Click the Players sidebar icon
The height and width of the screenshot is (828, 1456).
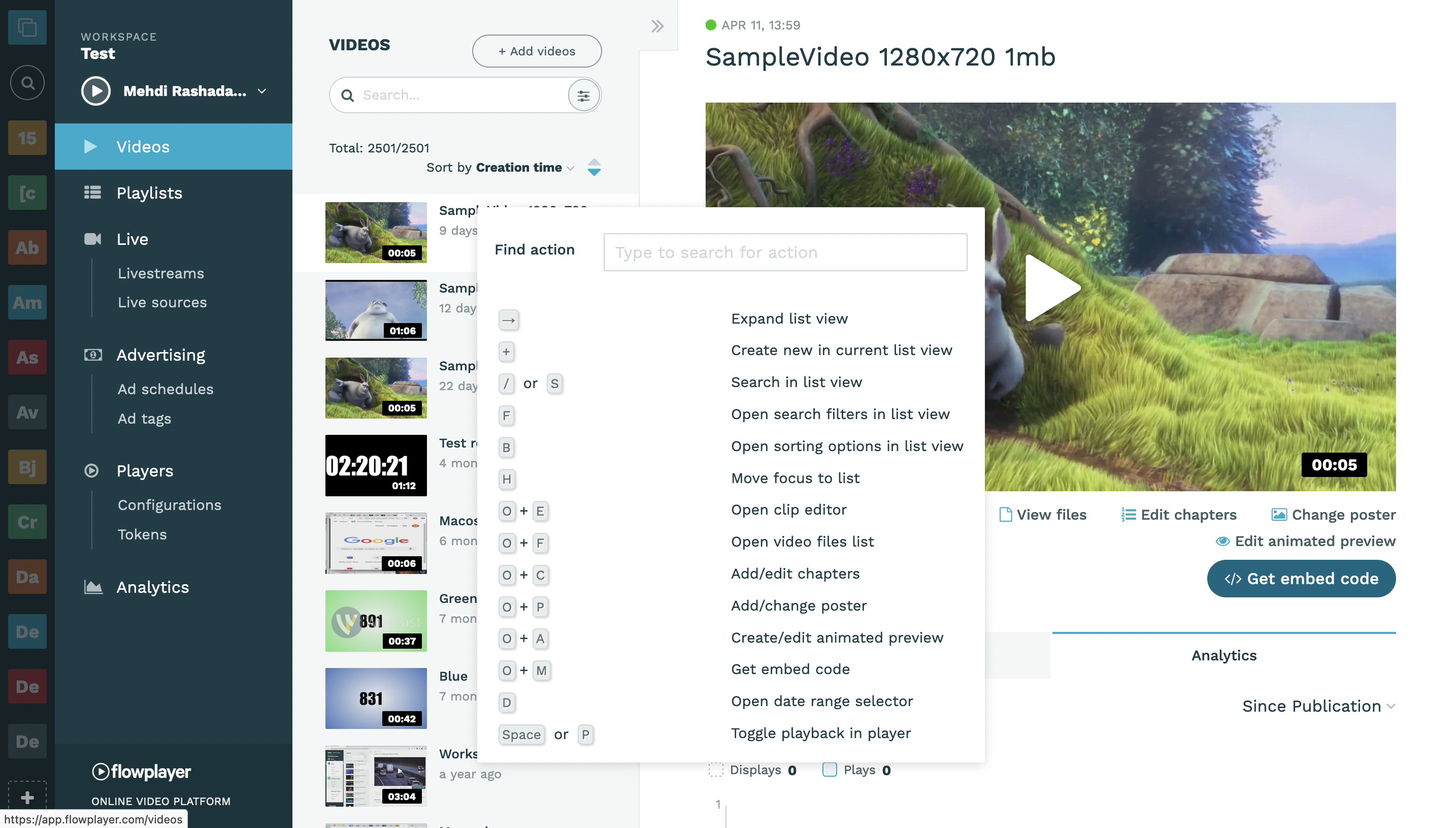coord(91,470)
